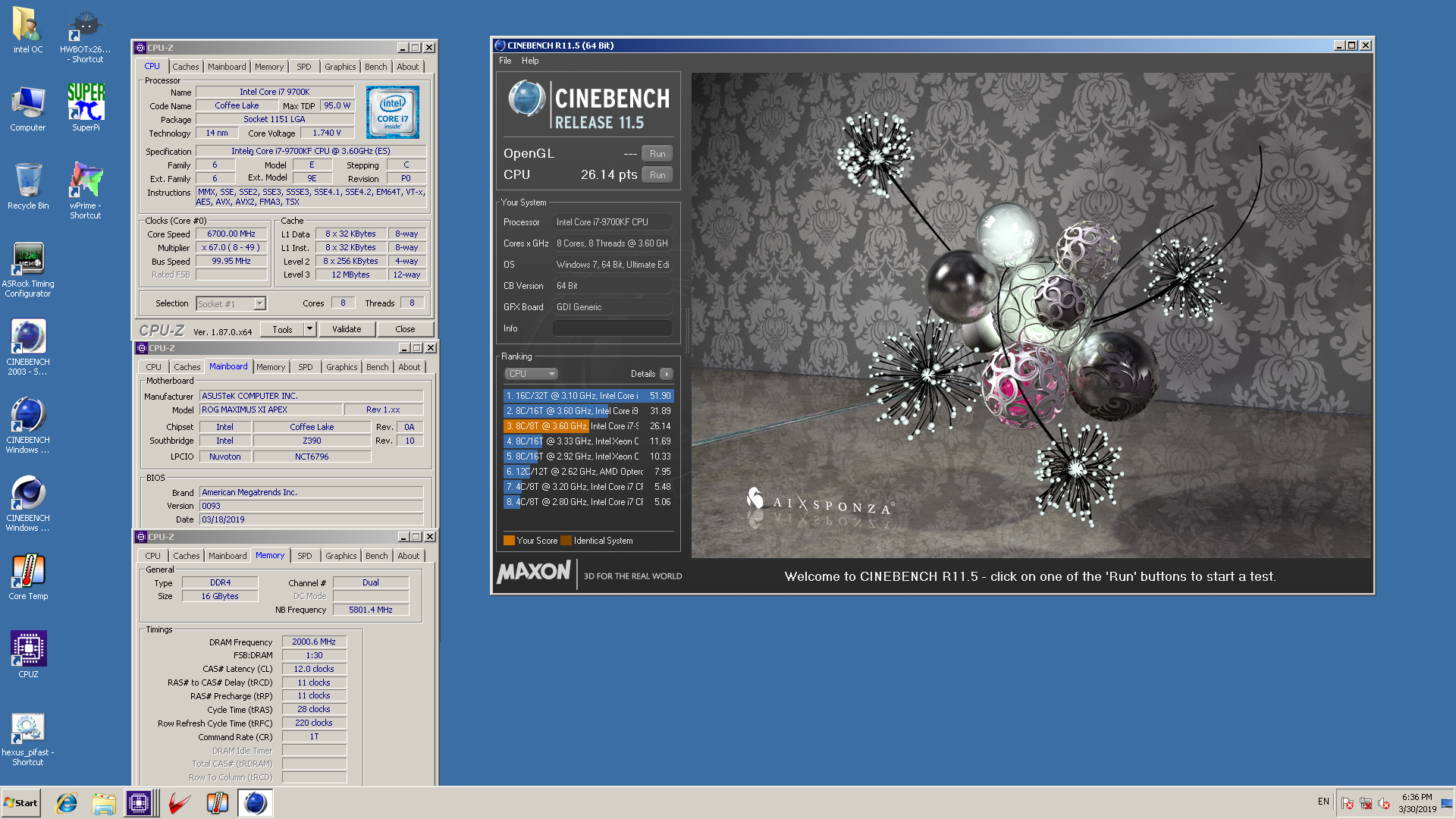Screen dimensions: 1456x819
Task: Click the red swoosh taskbar icon
Action: pyautogui.click(x=180, y=803)
